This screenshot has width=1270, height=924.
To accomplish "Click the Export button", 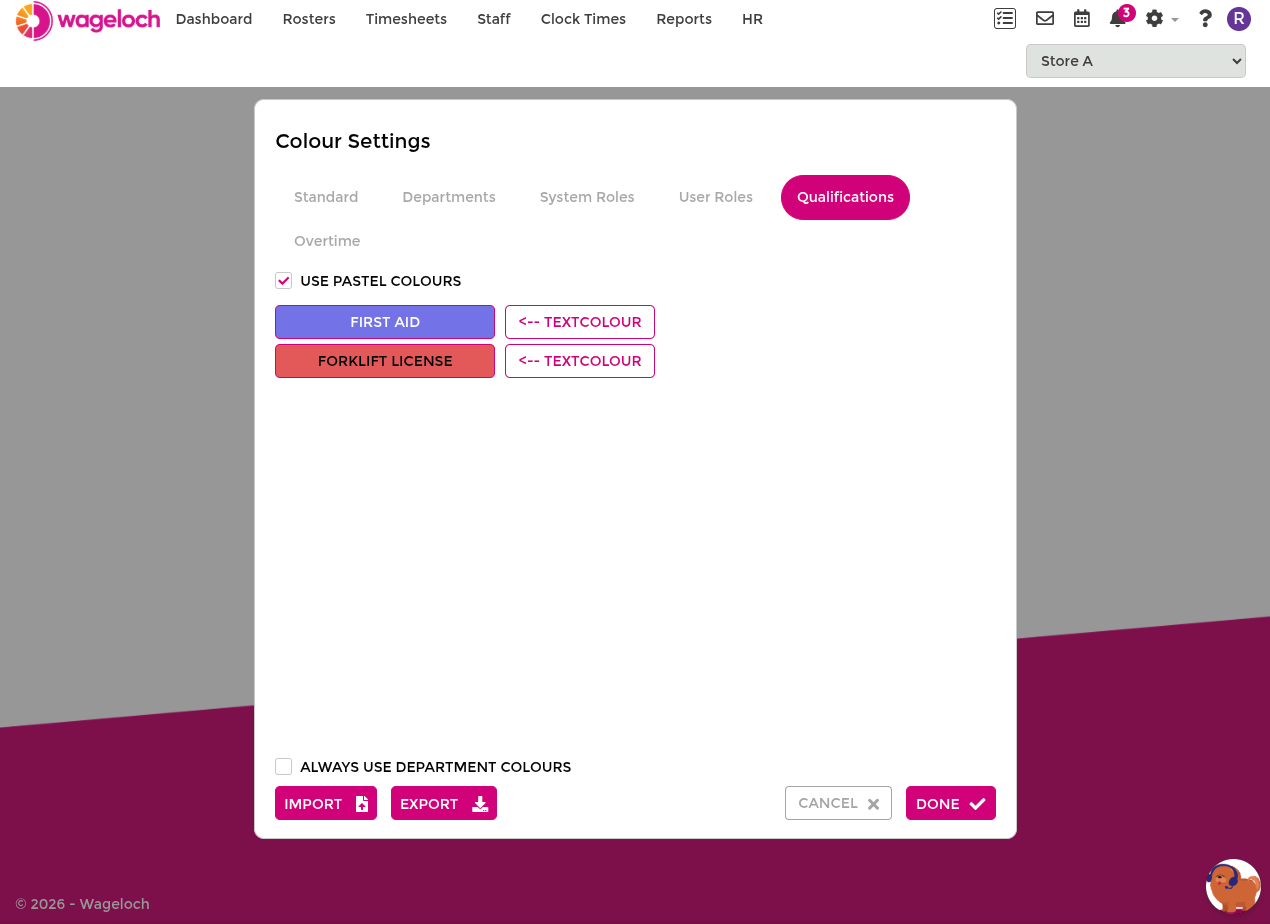I will click(x=444, y=803).
